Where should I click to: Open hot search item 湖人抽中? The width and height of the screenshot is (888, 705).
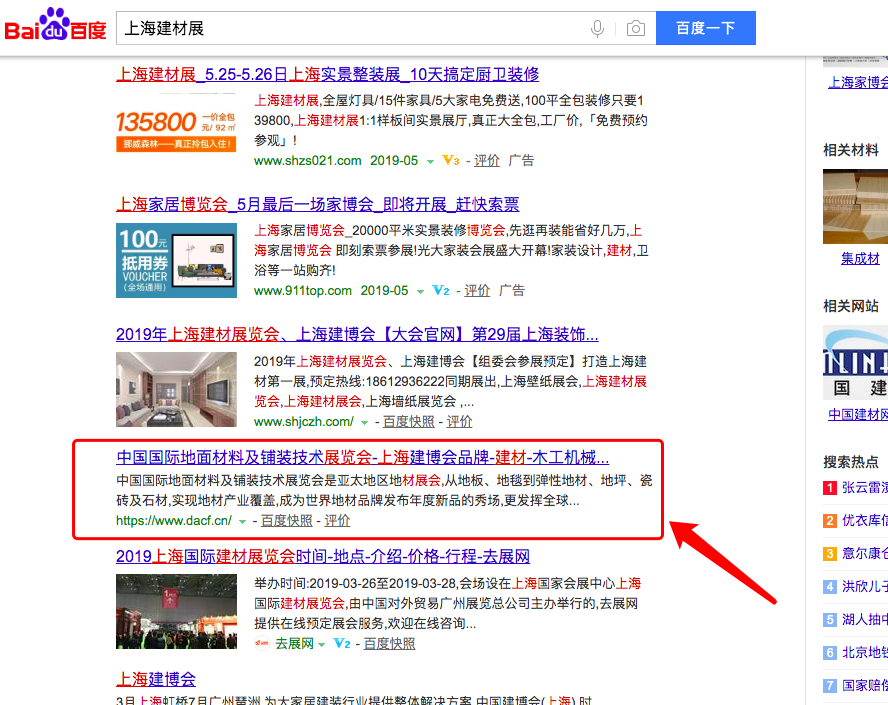coord(865,619)
